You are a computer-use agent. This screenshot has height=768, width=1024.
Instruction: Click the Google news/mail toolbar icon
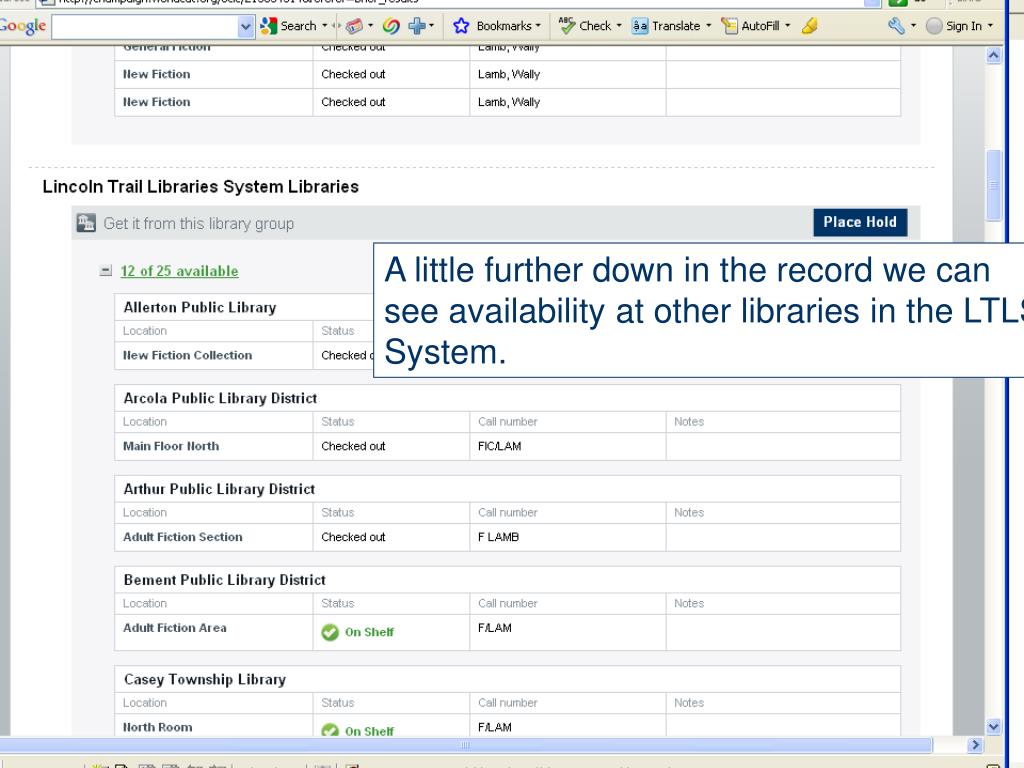tap(354, 26)
